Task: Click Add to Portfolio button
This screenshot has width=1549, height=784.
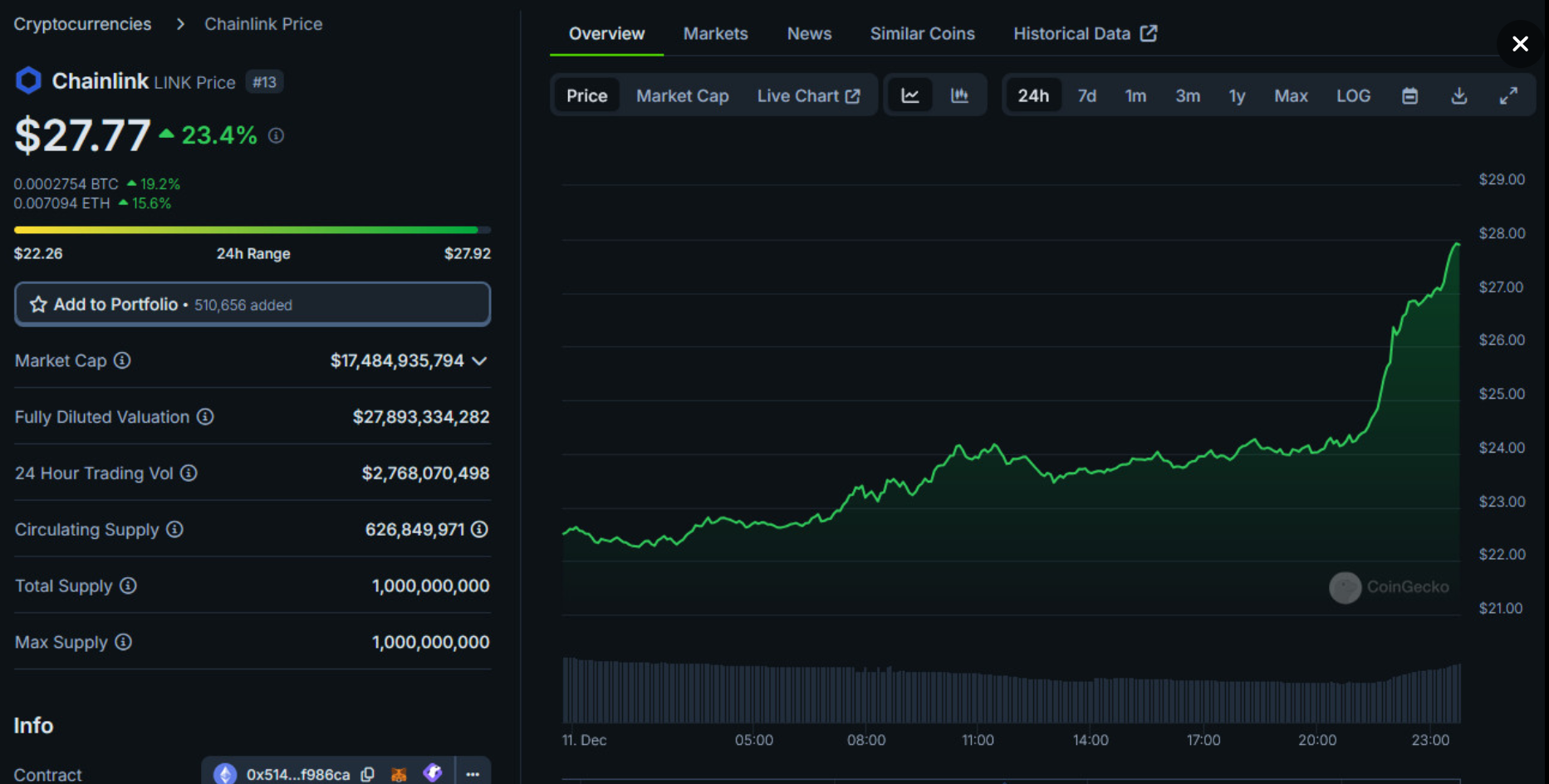Action: (x=252, y=304)
